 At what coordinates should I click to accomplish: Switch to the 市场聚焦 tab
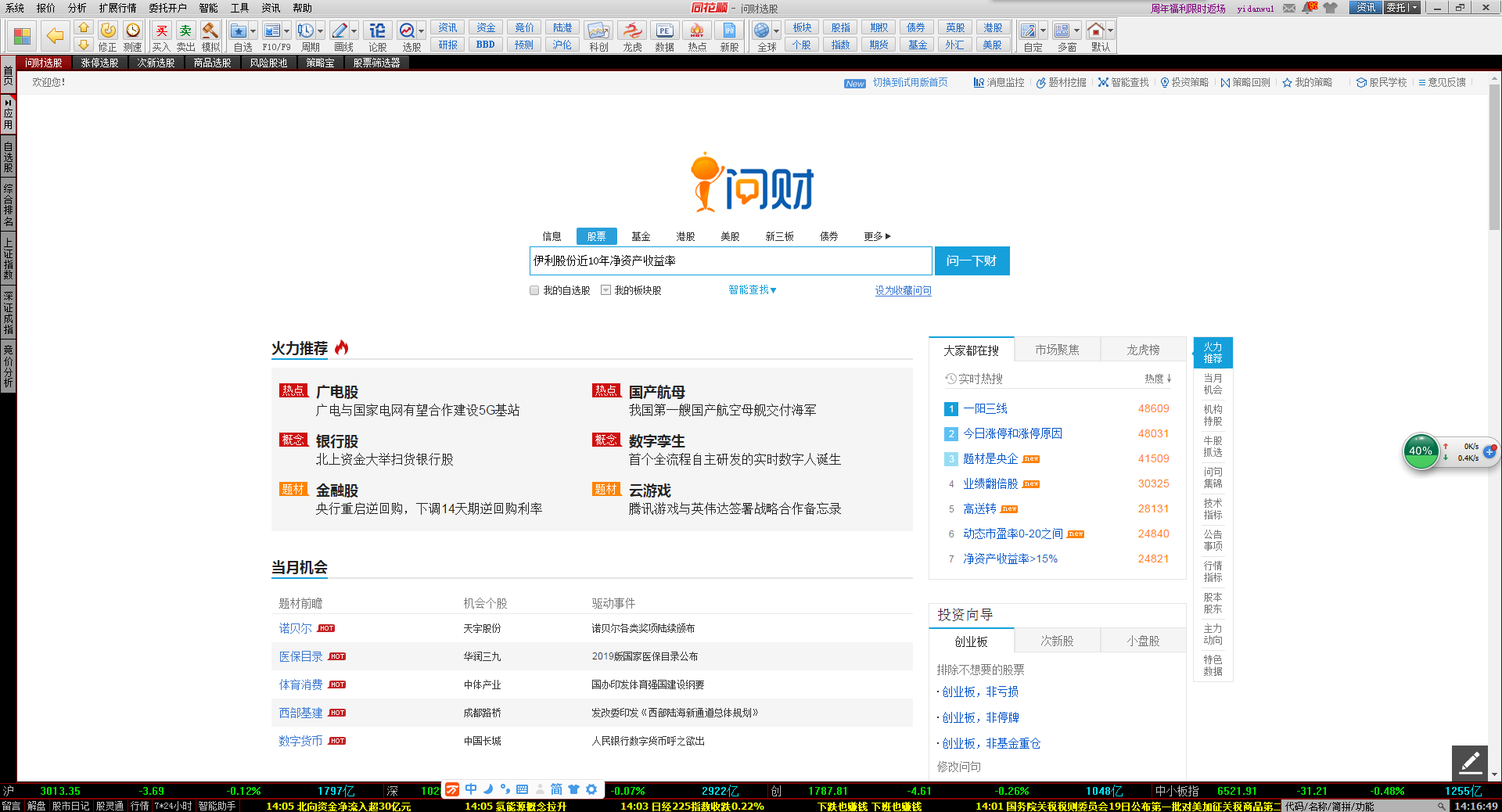(x=1057, y=350)
